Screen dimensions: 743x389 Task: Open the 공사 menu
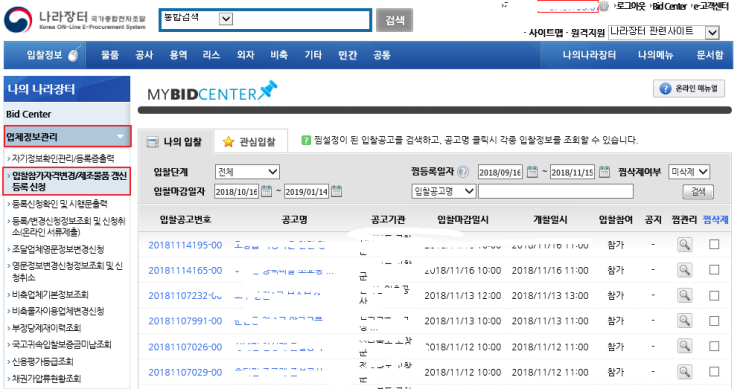click(x=144, y=55)
